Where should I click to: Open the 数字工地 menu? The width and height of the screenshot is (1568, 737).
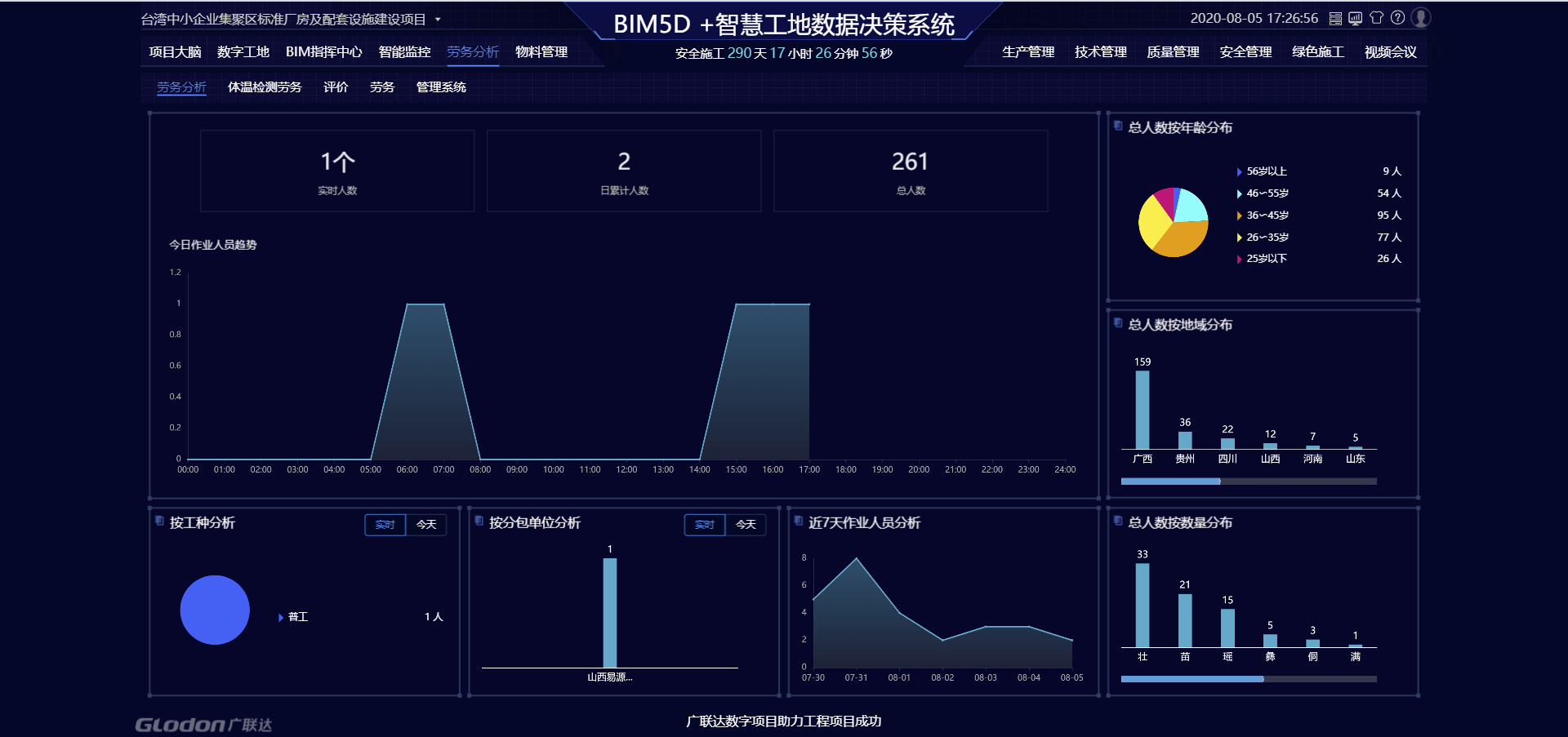[x=243, y=52]
